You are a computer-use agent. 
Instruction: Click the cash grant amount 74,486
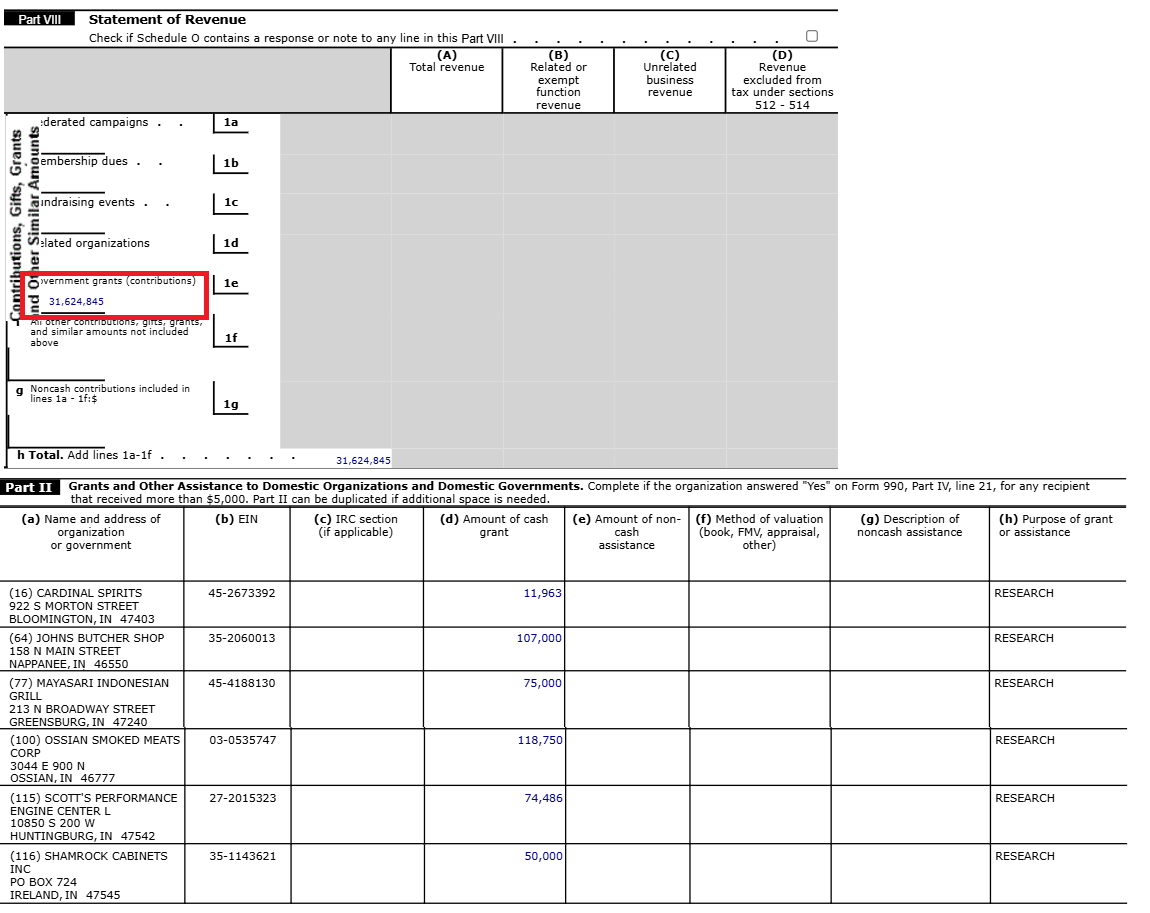[543, 799]
